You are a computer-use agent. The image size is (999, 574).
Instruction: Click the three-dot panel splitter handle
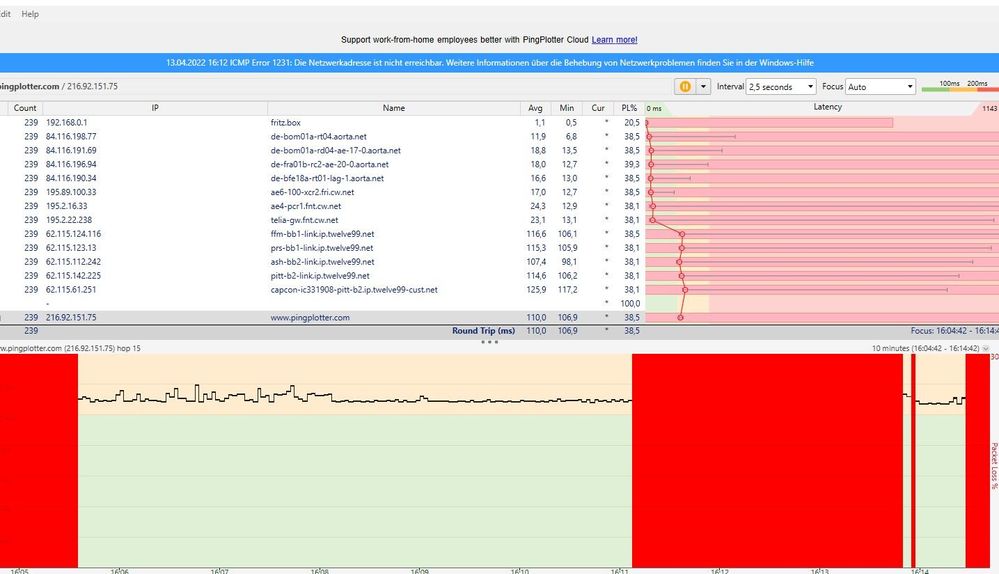489,342
